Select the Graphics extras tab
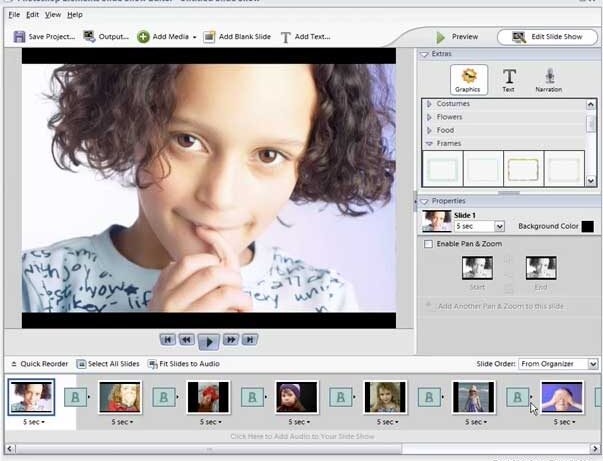The image size is (603, 461). tap(468, 80)
